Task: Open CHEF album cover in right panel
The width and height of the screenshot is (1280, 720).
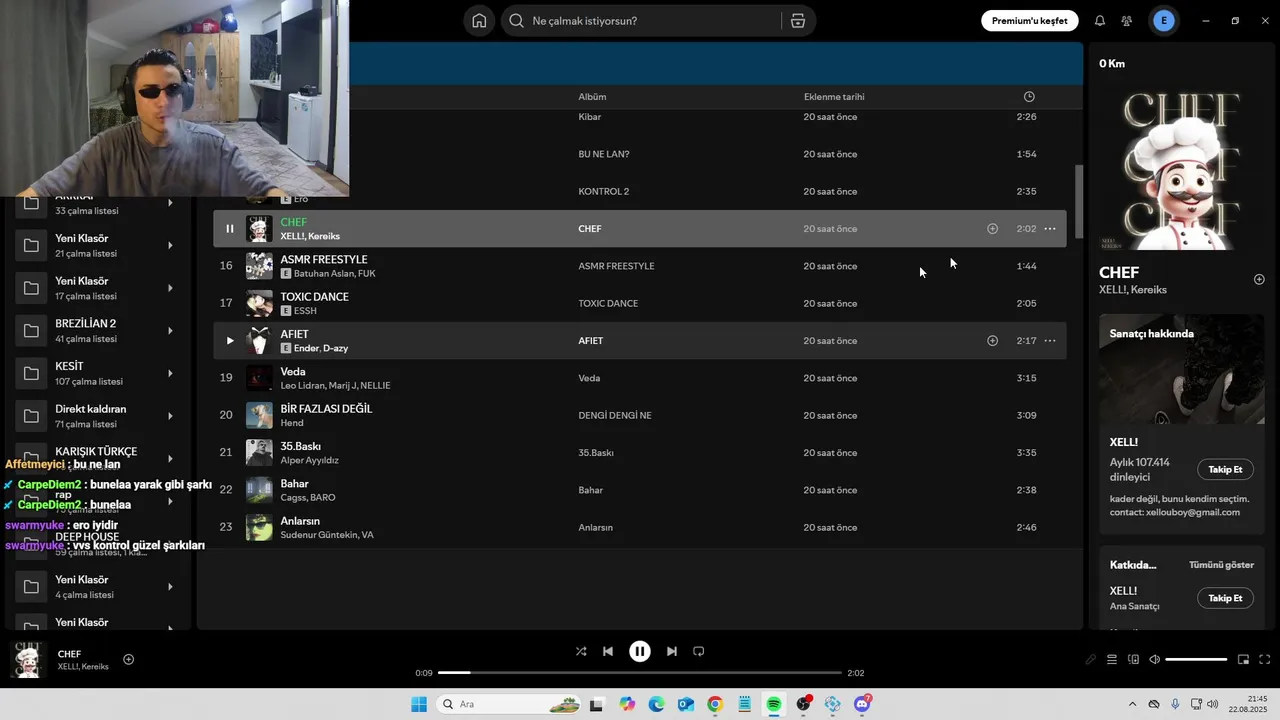Action: tap(1182, 170)
